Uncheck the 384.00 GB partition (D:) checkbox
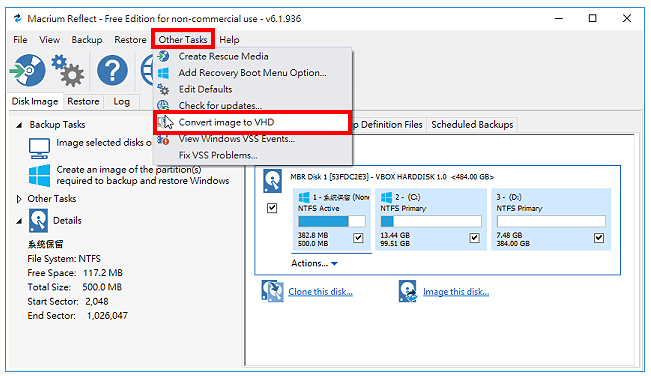This screenshot has height=376, width=651. tap(599, 238)
